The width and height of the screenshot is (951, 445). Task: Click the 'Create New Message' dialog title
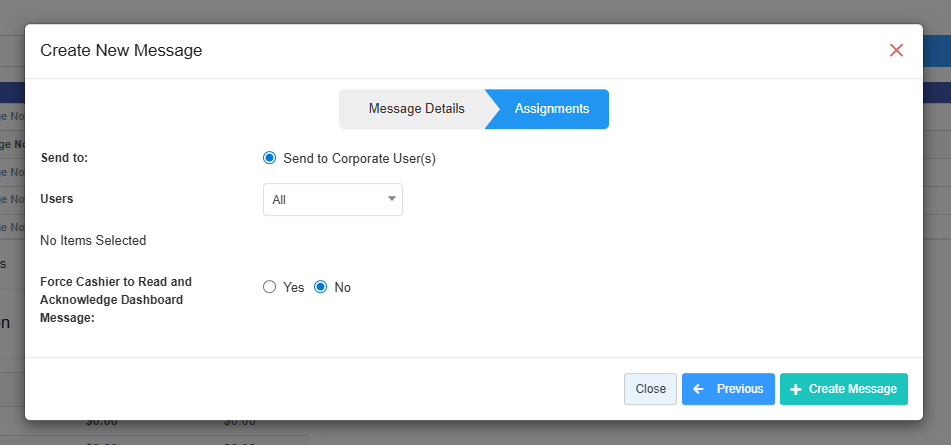tap(121, 50)
